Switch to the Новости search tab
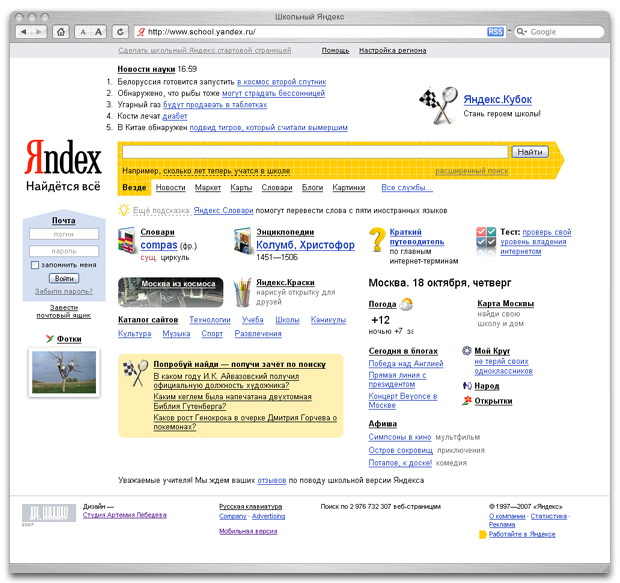The height and width of the screenshot is (583, 620). [170, 187]
